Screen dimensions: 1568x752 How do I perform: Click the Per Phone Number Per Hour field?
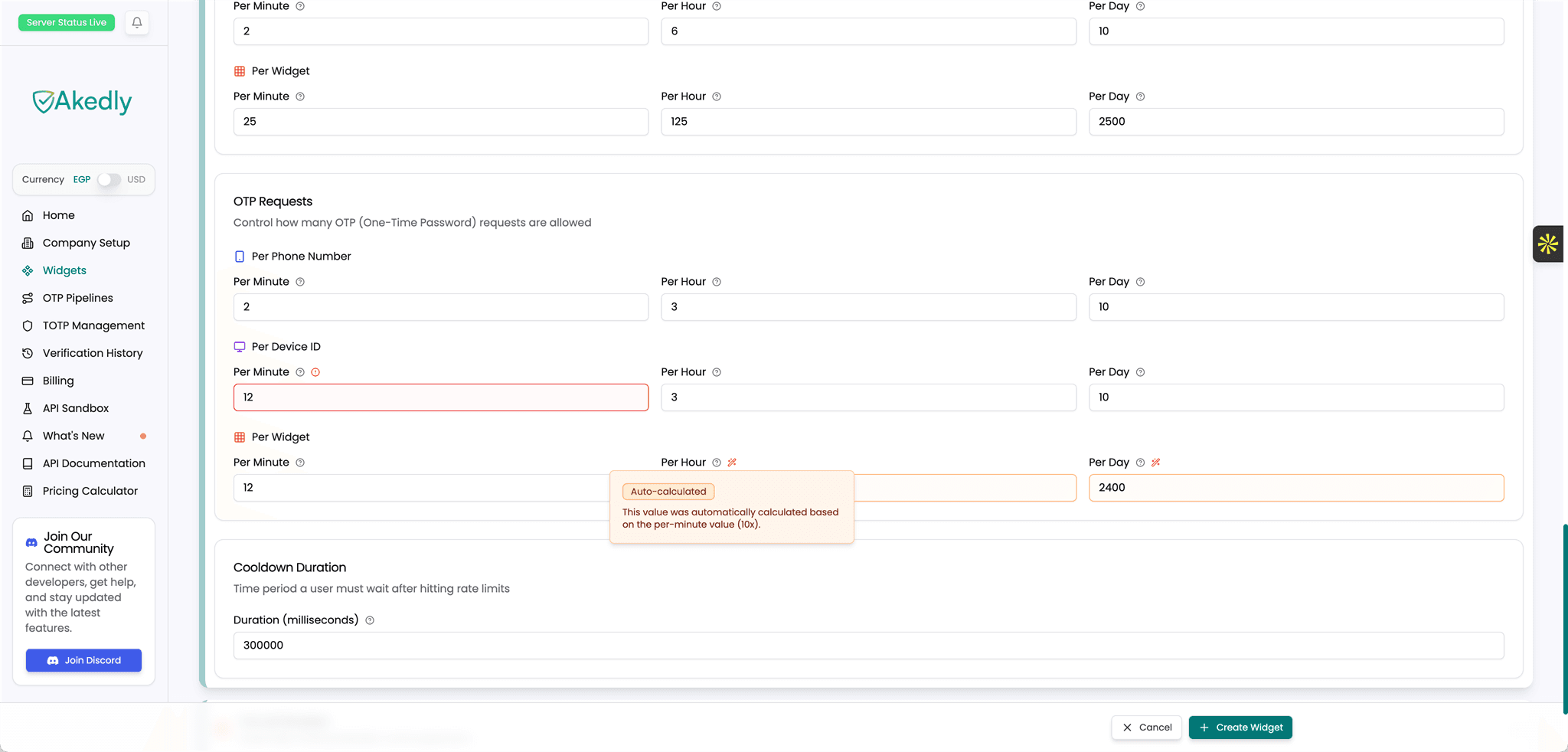click(868, 307)
